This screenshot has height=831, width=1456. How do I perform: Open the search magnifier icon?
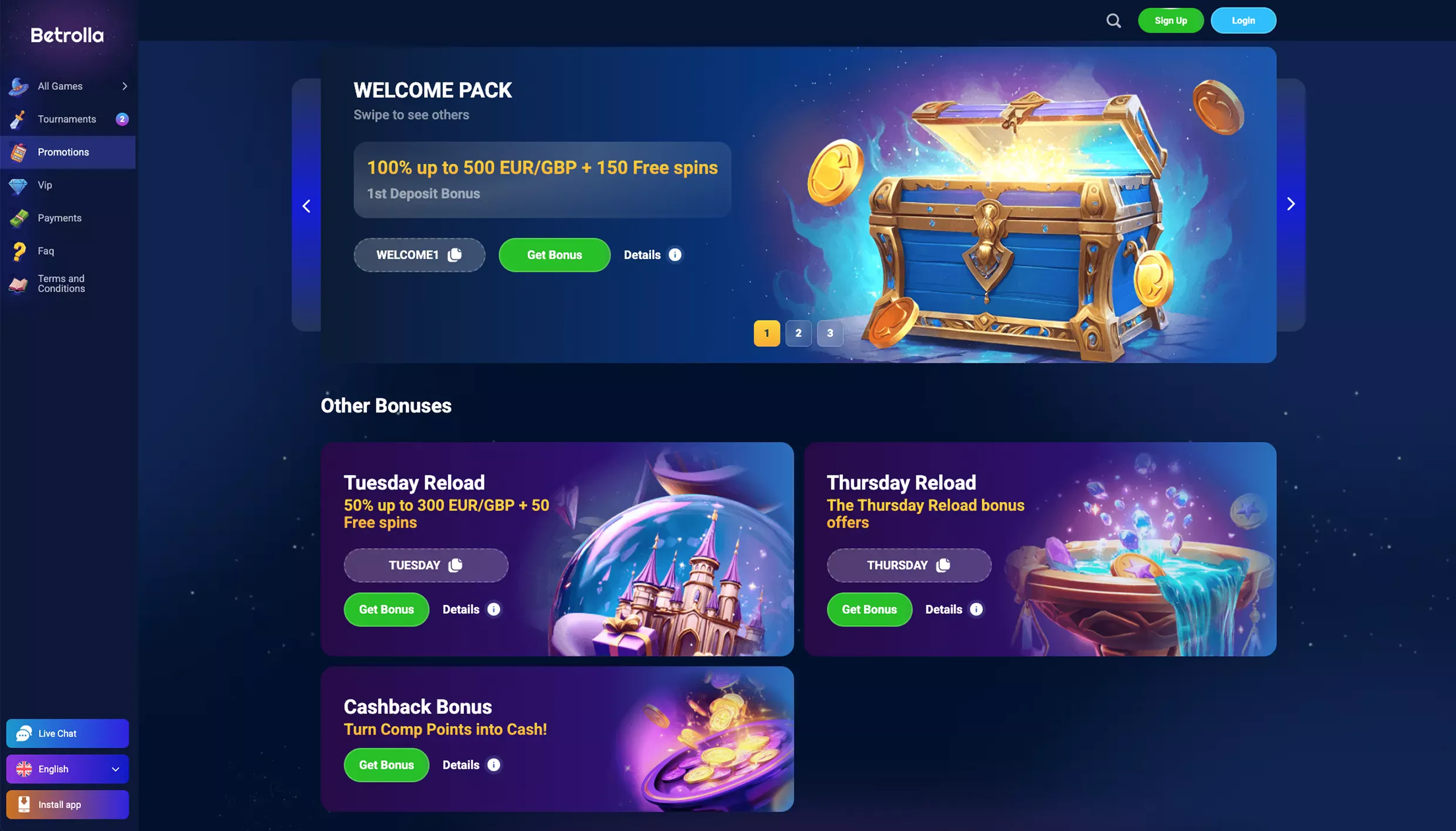1114,21
